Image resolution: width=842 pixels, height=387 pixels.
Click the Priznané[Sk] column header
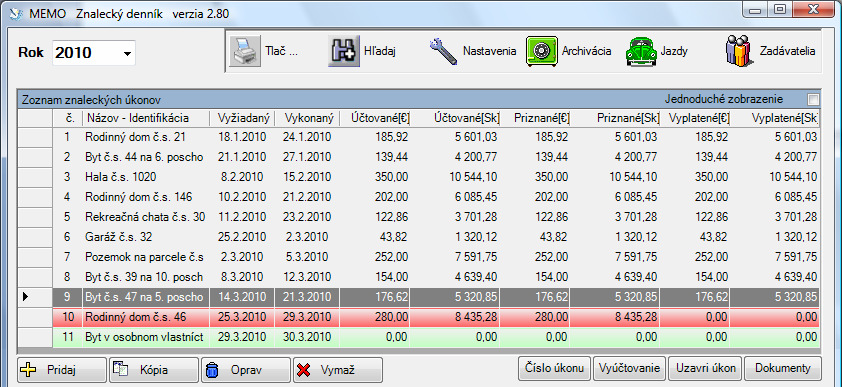(x=615, y=118)
